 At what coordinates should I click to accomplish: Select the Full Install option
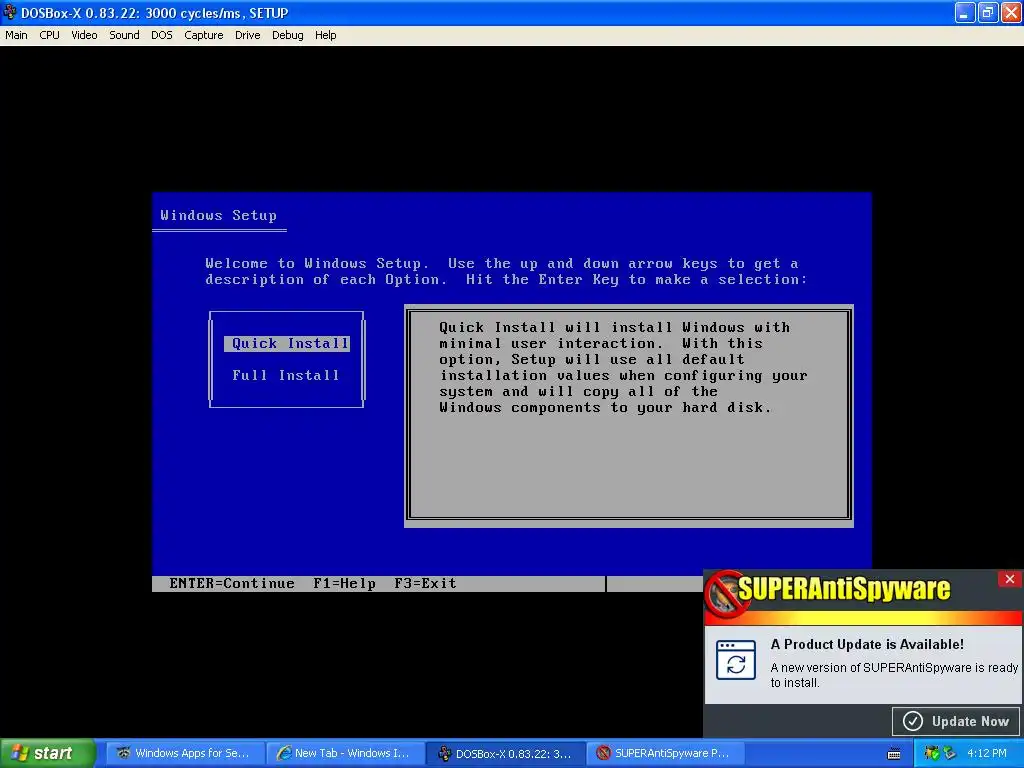click(286, 376)
